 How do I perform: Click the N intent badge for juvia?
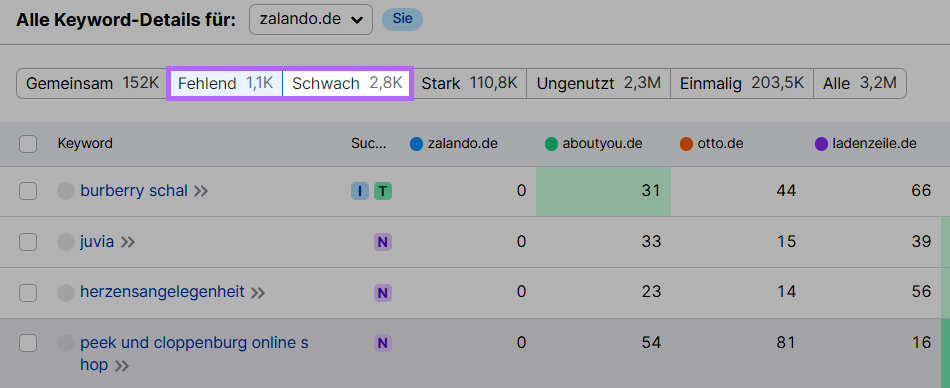(383, 242)
